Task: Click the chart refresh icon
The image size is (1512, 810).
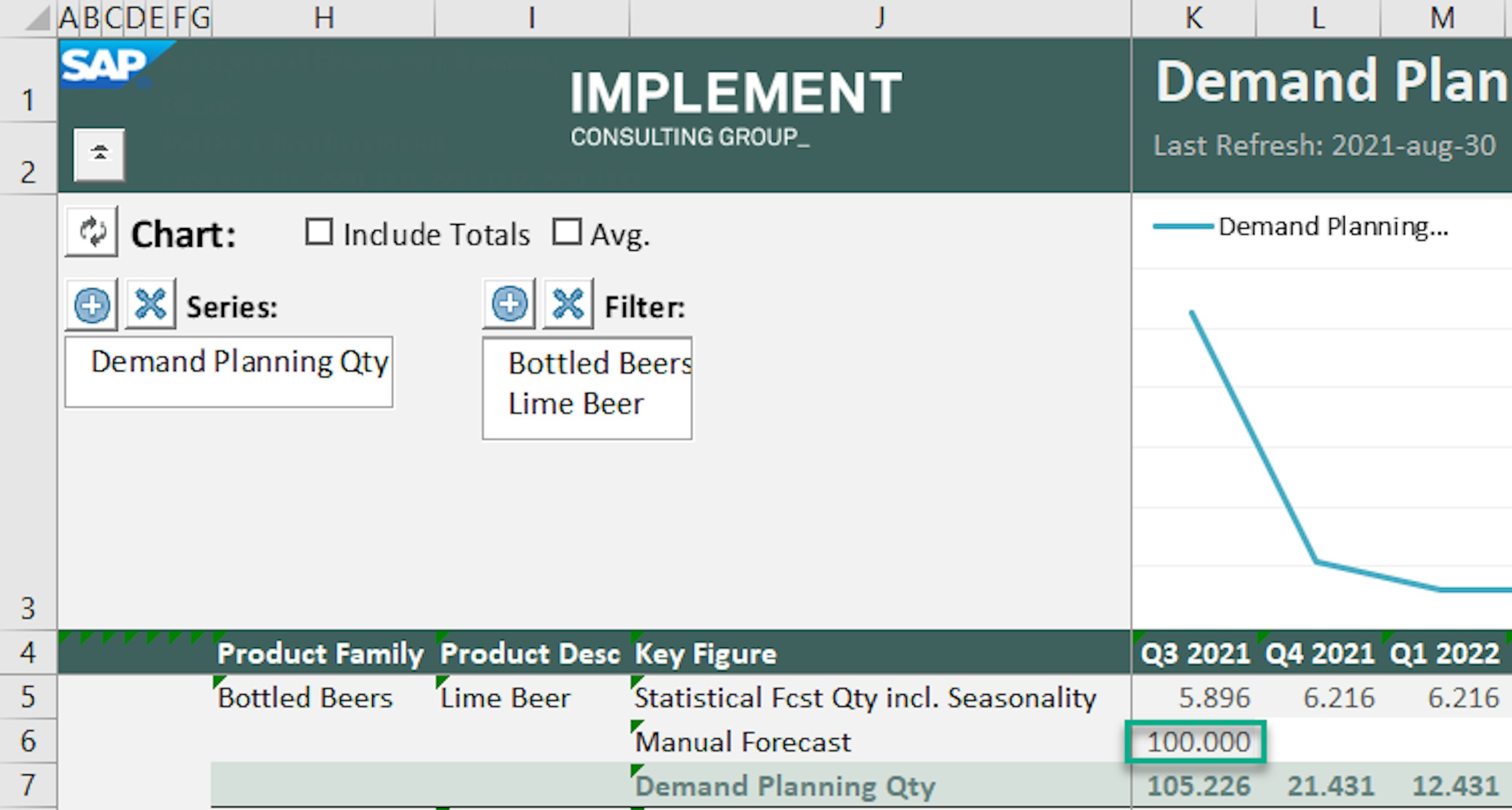Action: click(x=91, y=232)
